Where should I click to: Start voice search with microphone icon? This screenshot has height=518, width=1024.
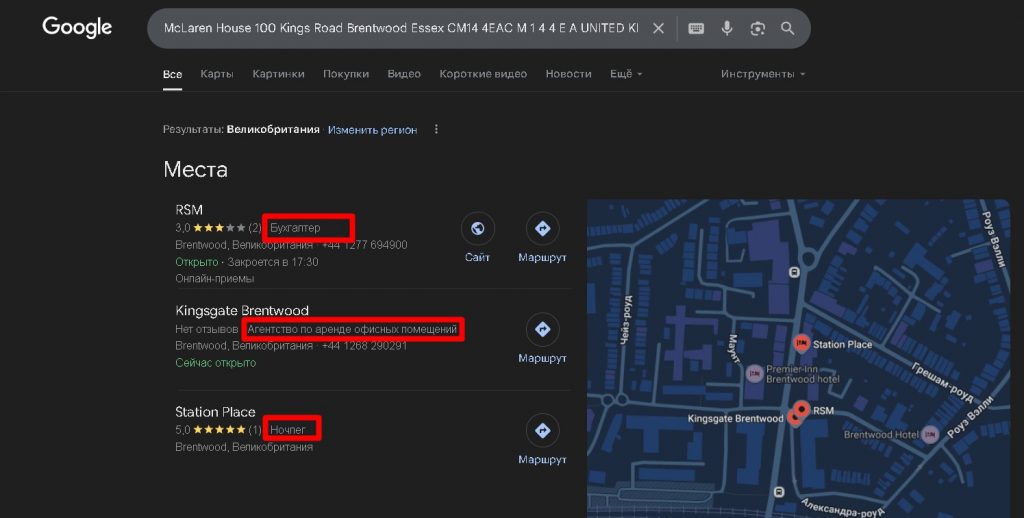point(727,28)
